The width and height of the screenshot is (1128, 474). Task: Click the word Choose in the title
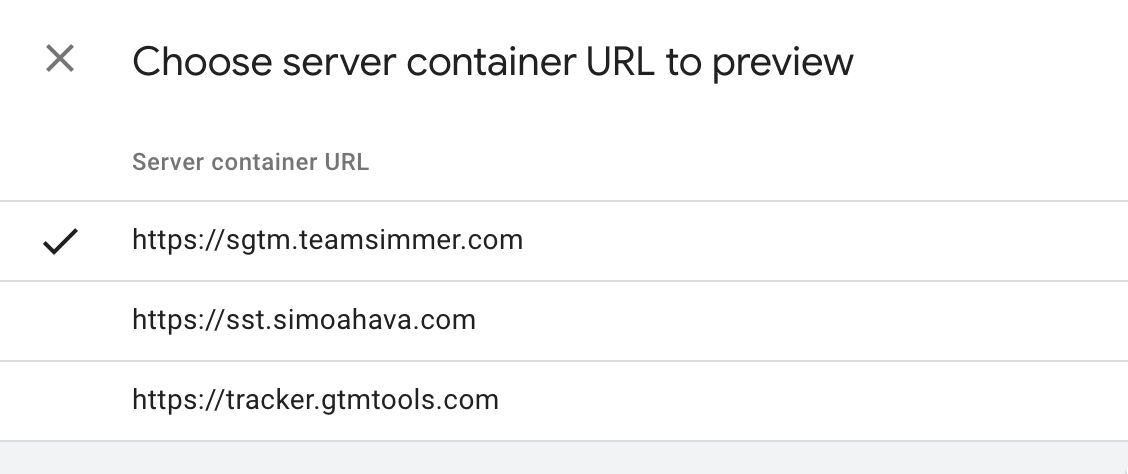(202, 62)
